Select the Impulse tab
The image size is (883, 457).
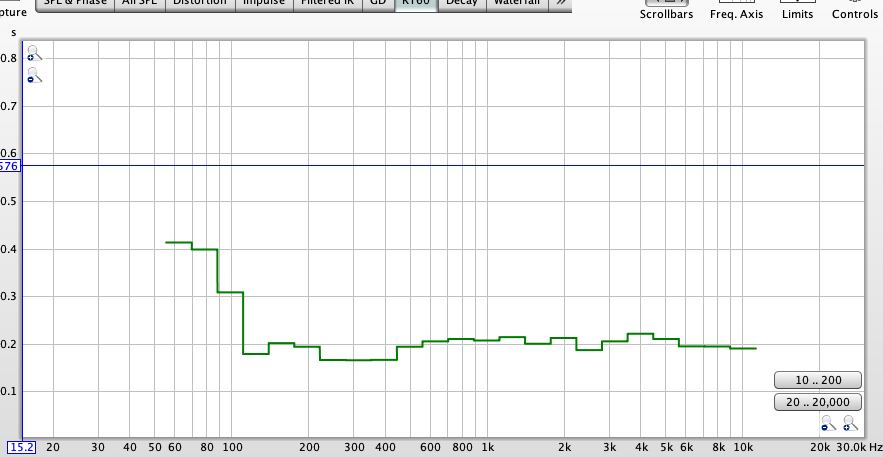coord(264,3)
